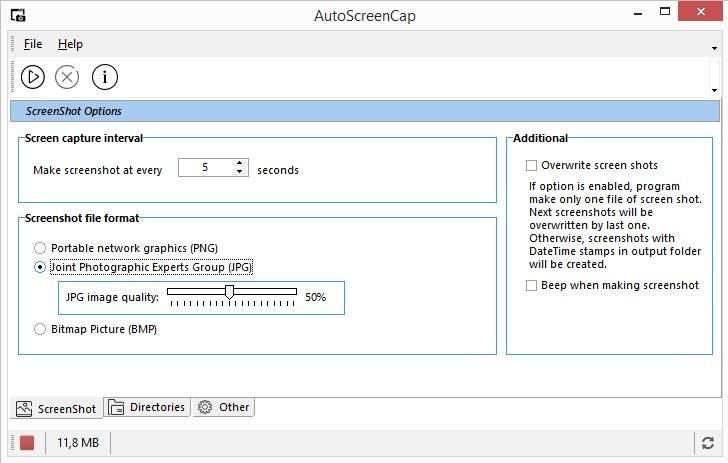Open the Help menu
This screenshot has height=463, width=728.
(x=70, y=44)
